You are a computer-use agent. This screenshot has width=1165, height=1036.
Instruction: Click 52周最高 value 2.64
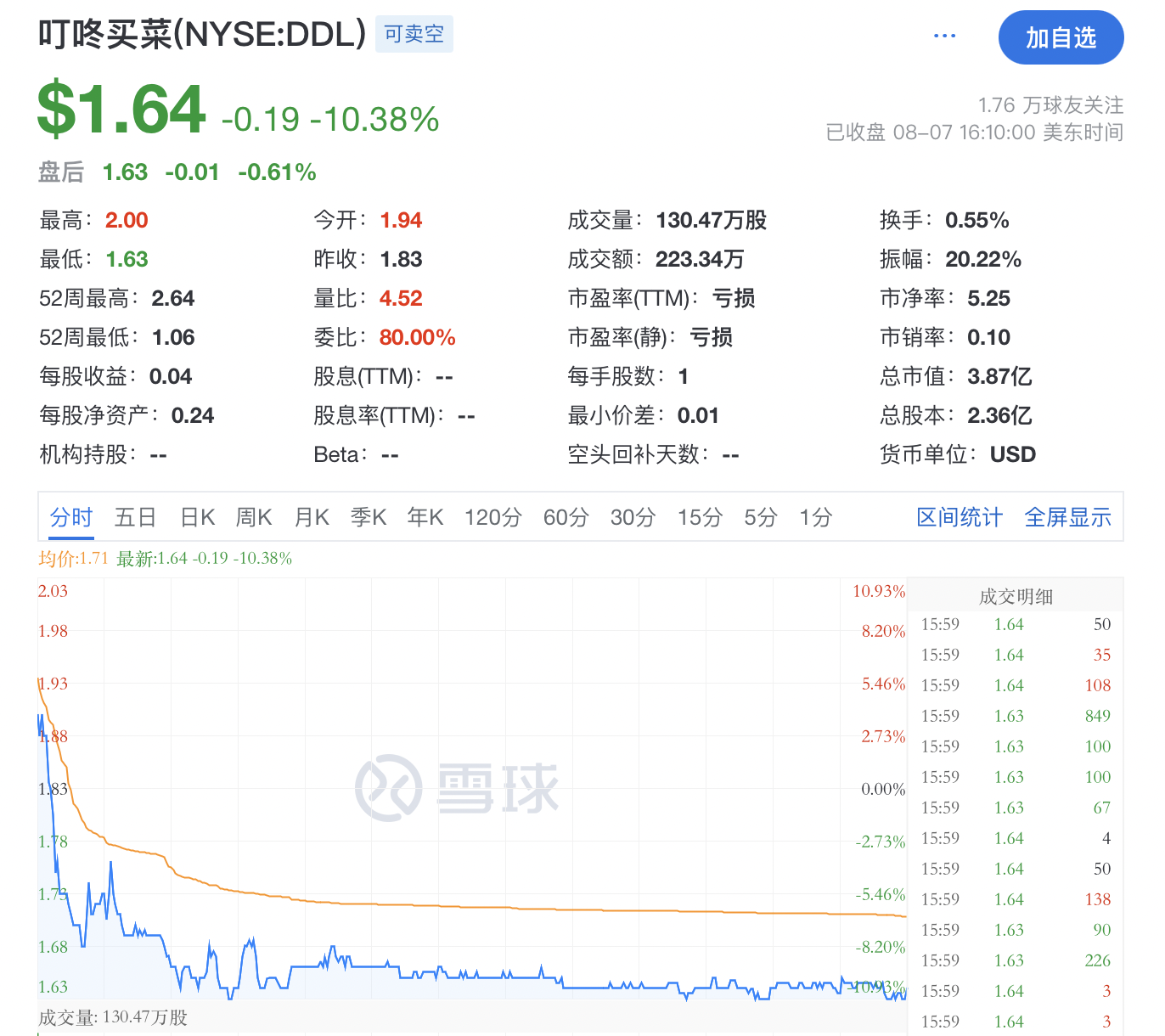[x=173, y=298]
